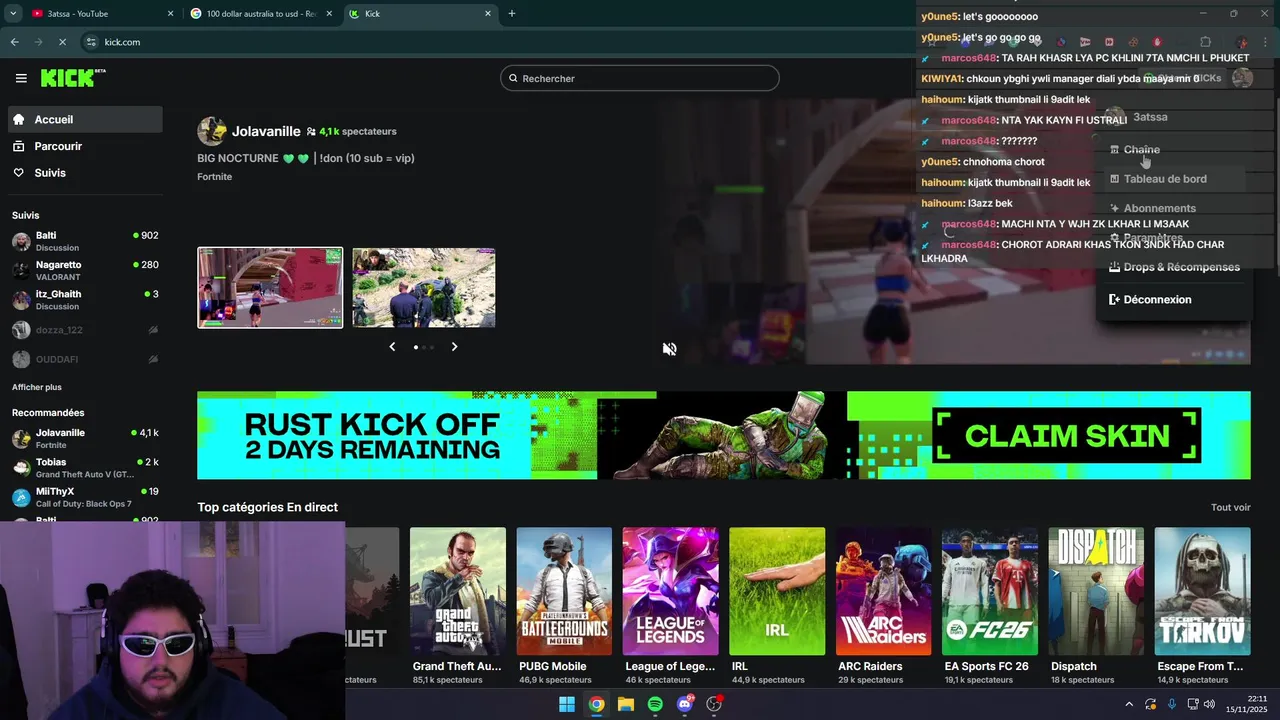Open IRL category card

point(777,606)
